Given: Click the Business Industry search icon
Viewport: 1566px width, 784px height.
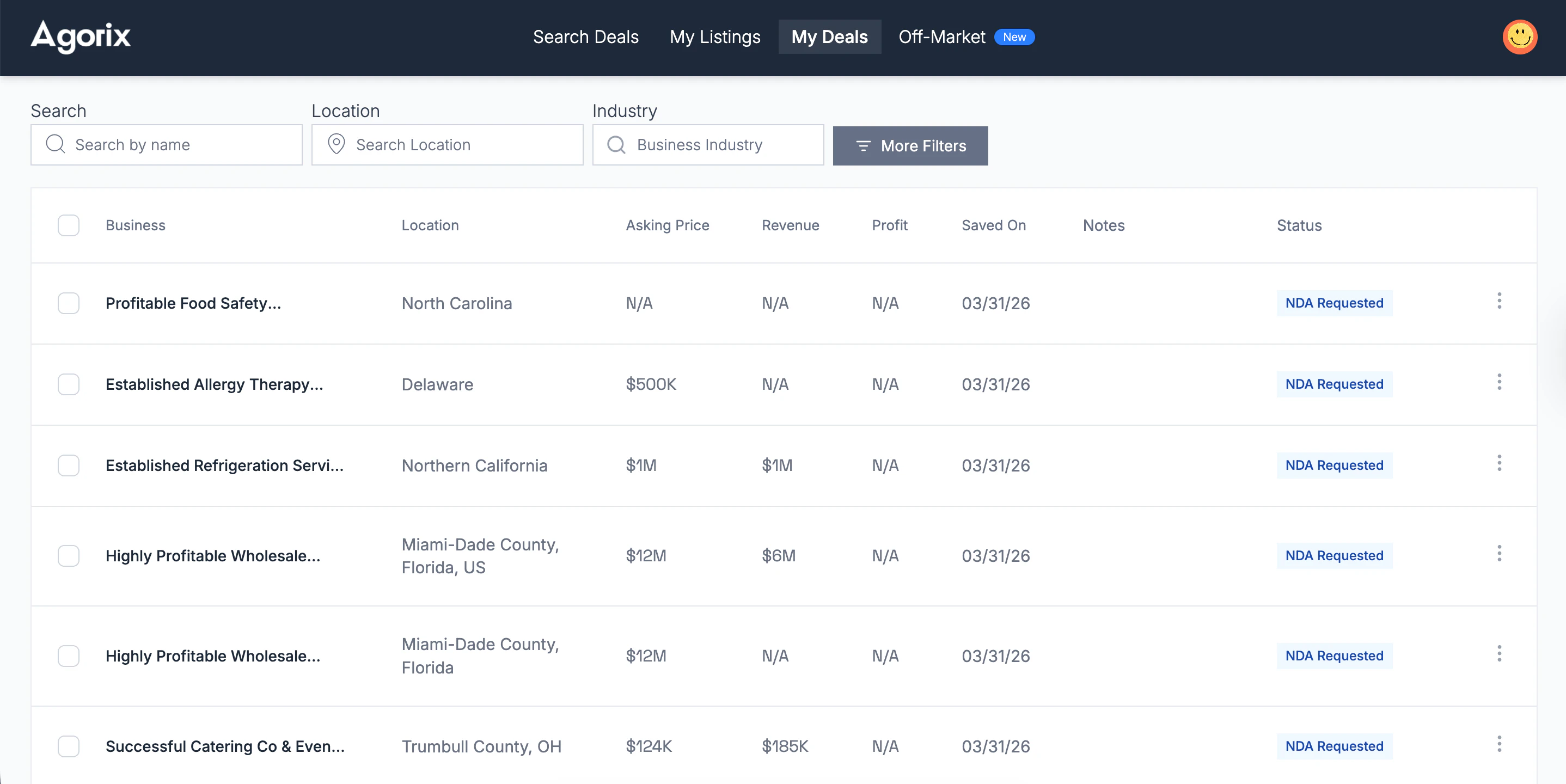Looking at the screenshot, I should click(x=616, y=145).
